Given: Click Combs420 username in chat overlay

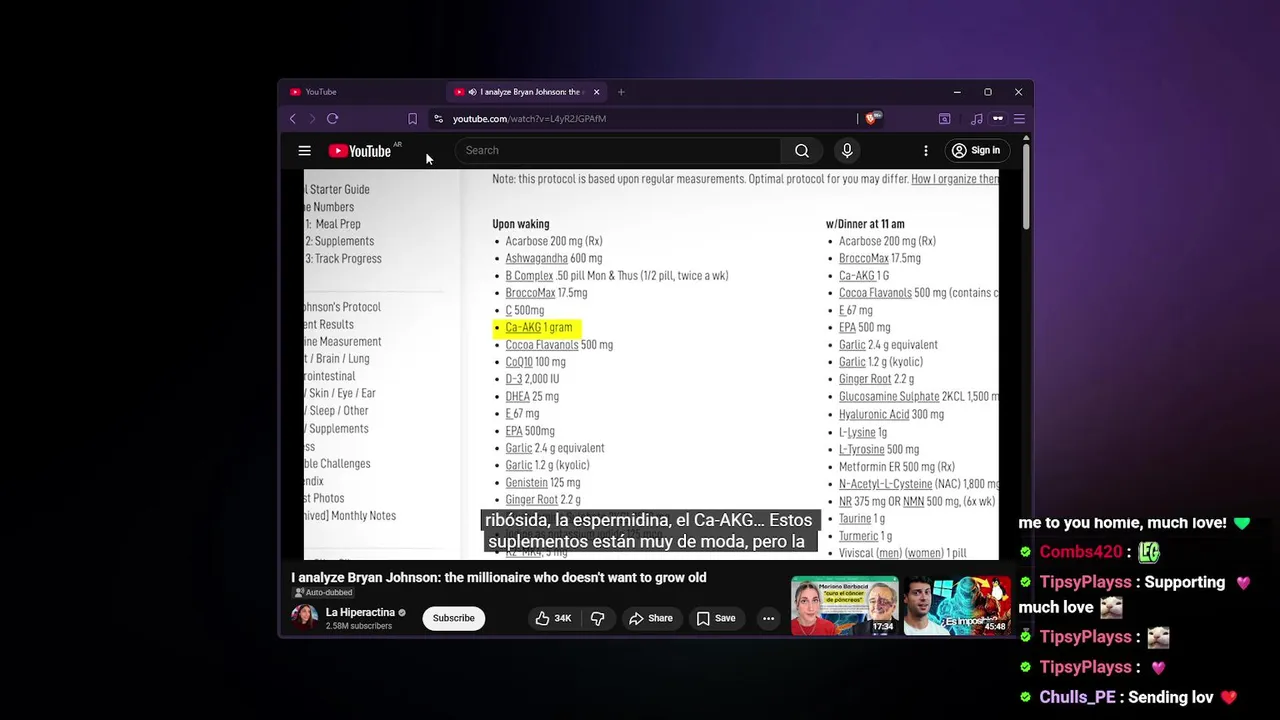Looking at the screenshot, I should [1081, 552].
